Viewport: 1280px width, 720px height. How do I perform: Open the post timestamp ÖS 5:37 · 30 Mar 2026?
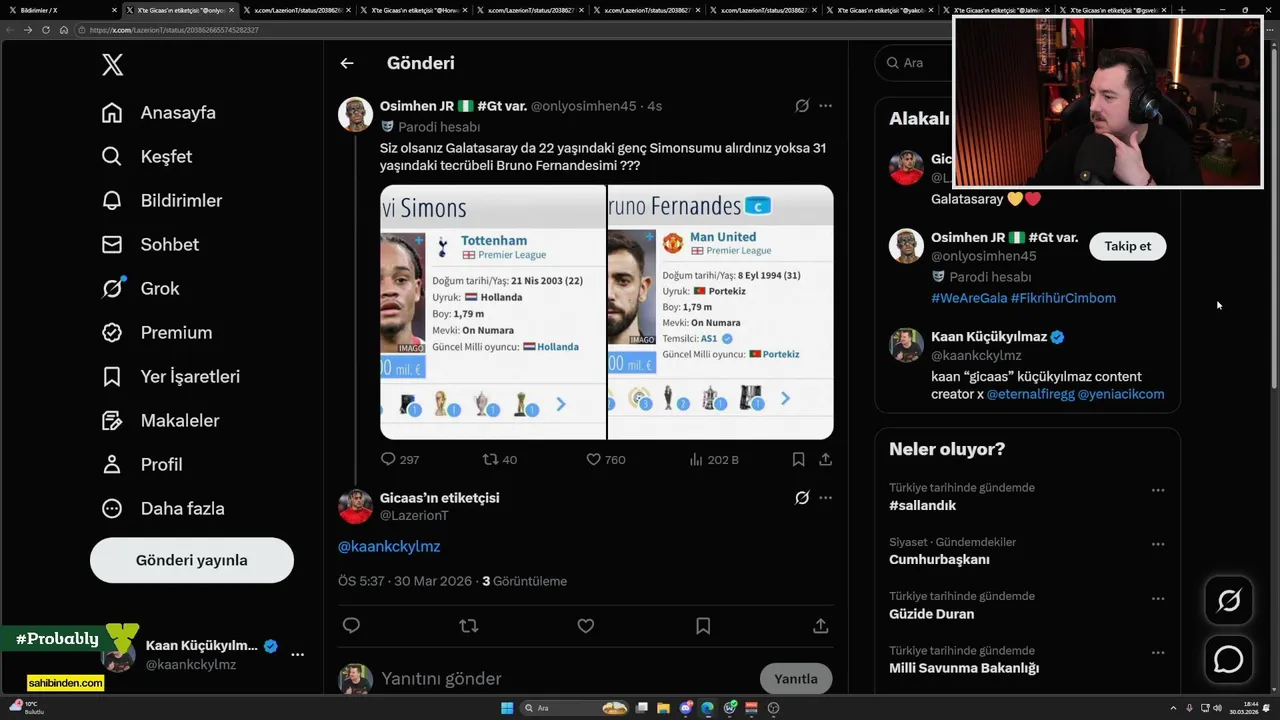[x=405, y=581]
